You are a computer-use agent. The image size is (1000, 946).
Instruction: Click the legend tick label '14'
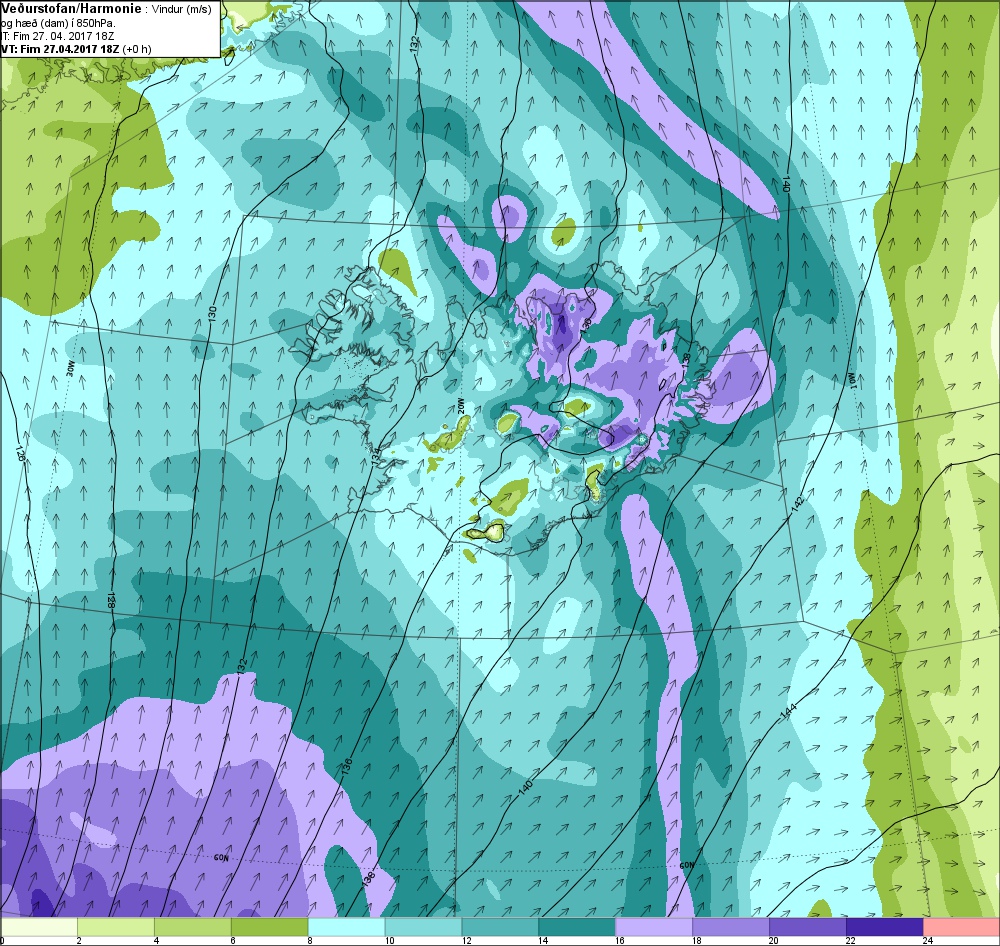coord(543,940)
